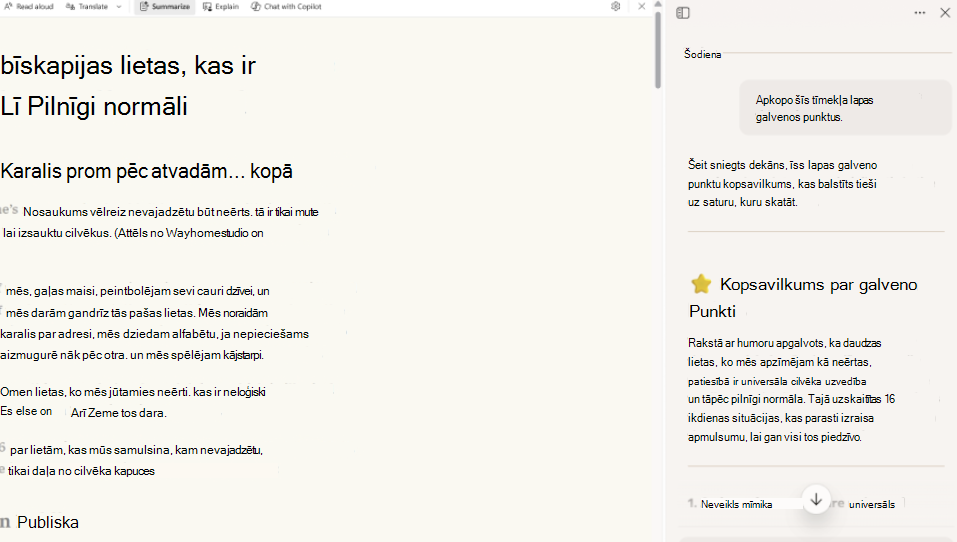Open Chat with Copilot
This screenshot has width=957, height=542.
point(286,7)
